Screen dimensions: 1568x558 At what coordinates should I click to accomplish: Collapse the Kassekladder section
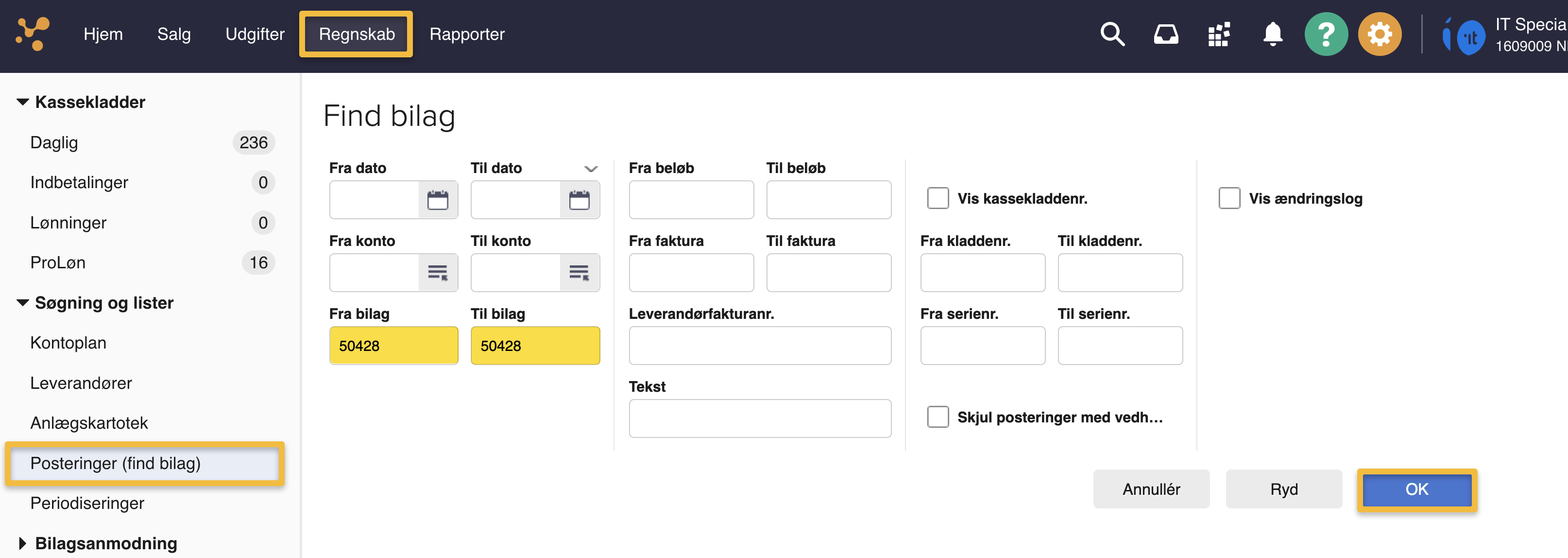23,102
